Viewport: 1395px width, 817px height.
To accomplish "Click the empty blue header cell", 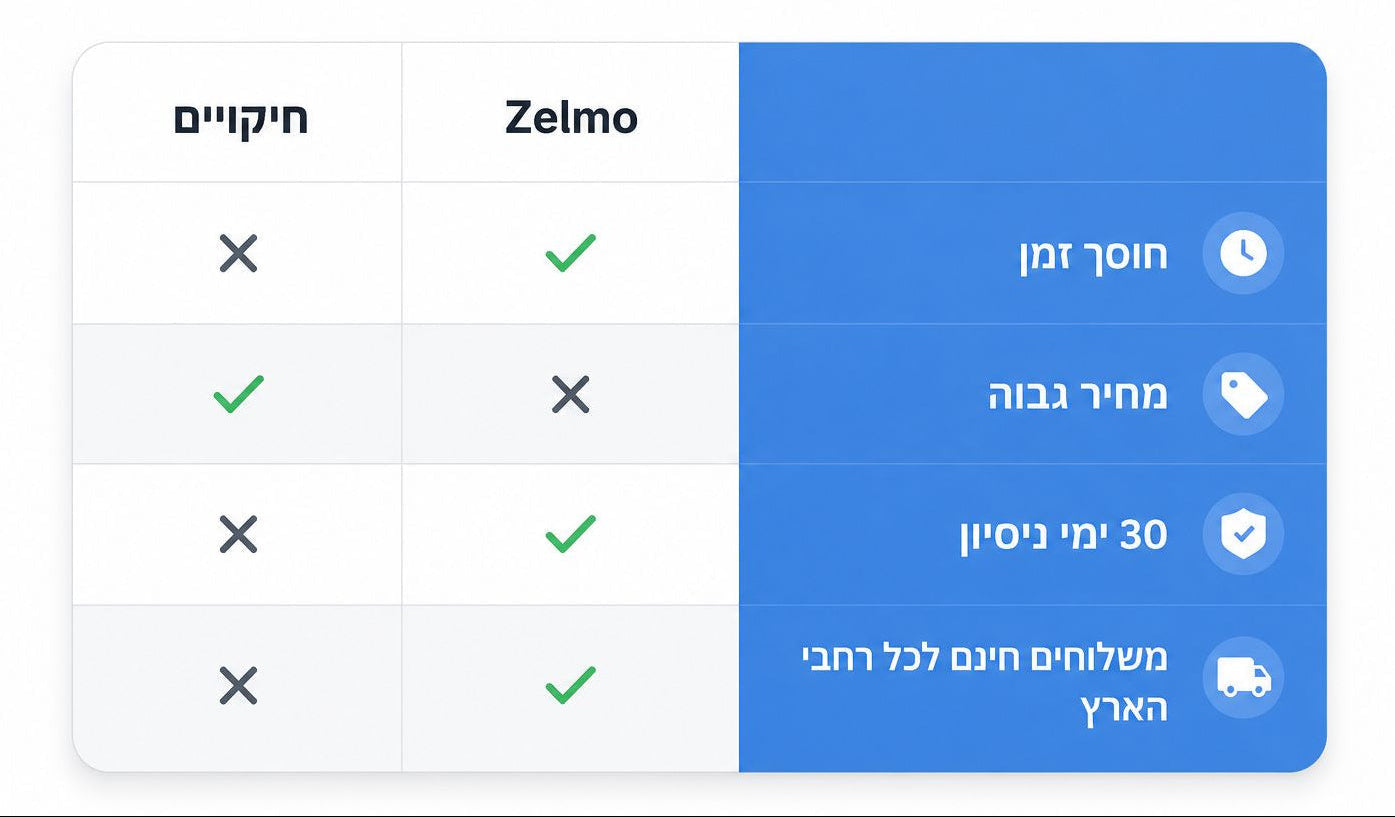I will tap(1032, 112).
